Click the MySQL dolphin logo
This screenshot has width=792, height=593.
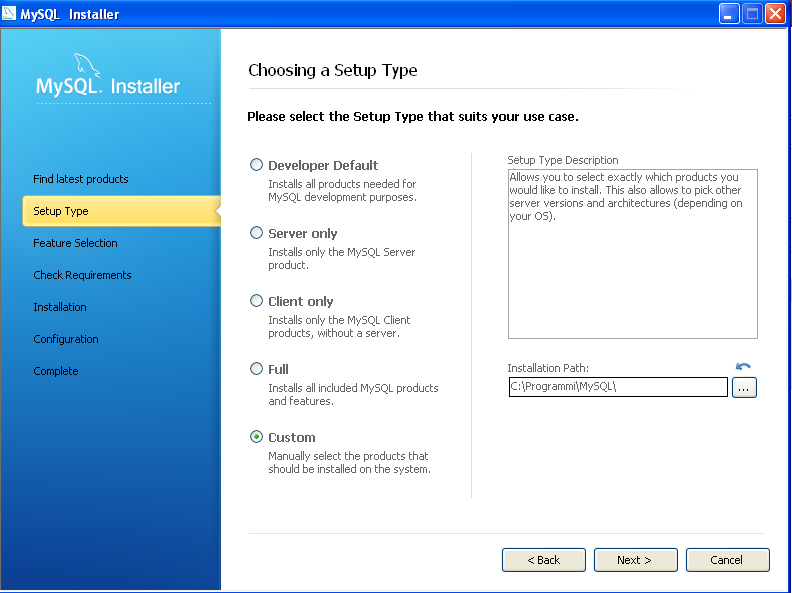[87, 66]
